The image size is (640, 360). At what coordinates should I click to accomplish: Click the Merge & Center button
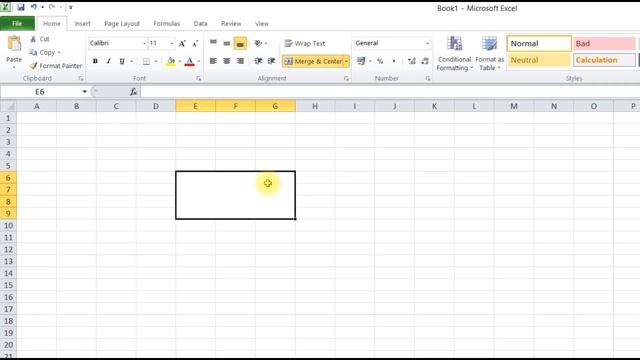[x=313, y=61]
